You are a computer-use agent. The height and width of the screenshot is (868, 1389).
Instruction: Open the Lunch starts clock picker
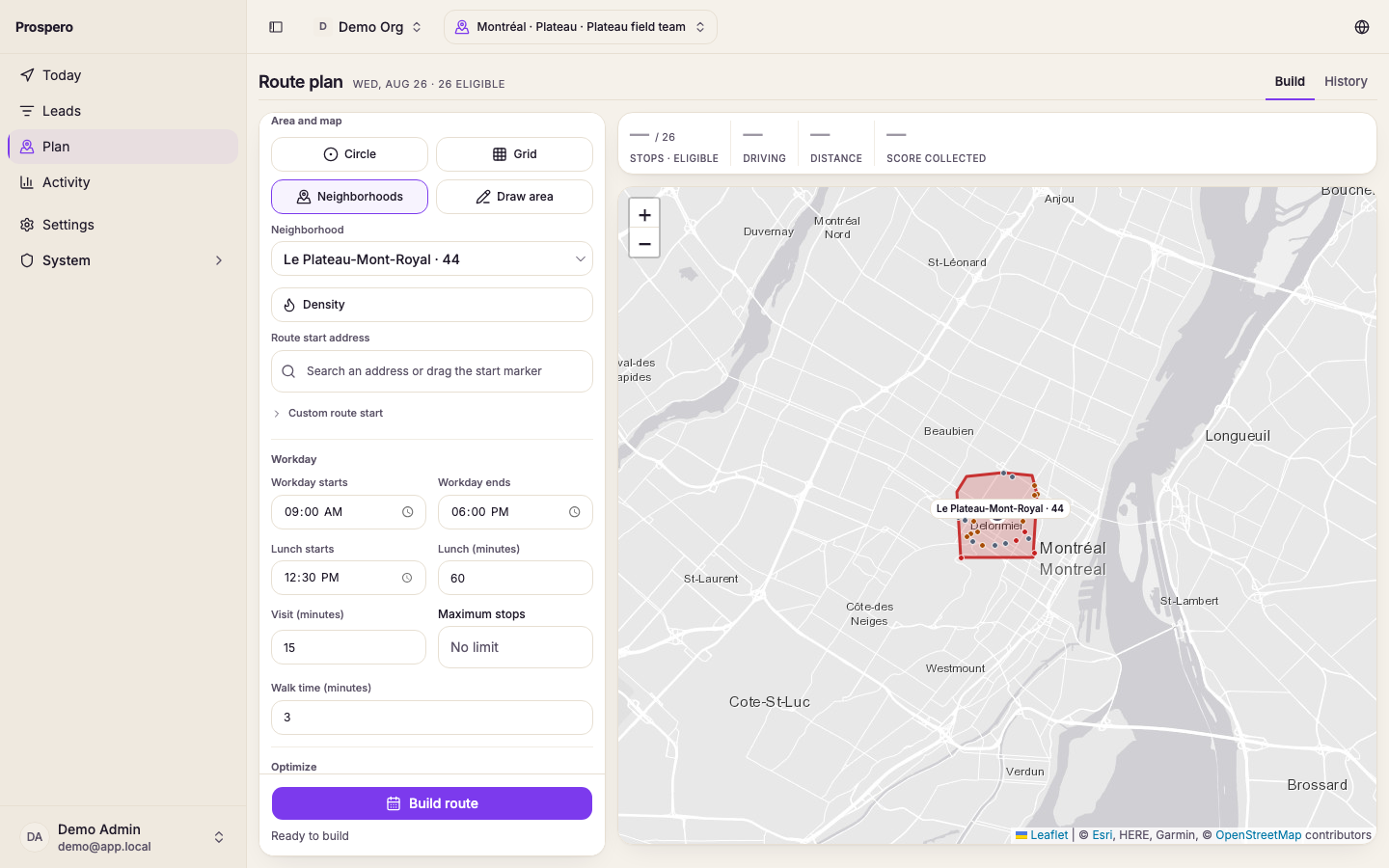[x=407, y=578]
